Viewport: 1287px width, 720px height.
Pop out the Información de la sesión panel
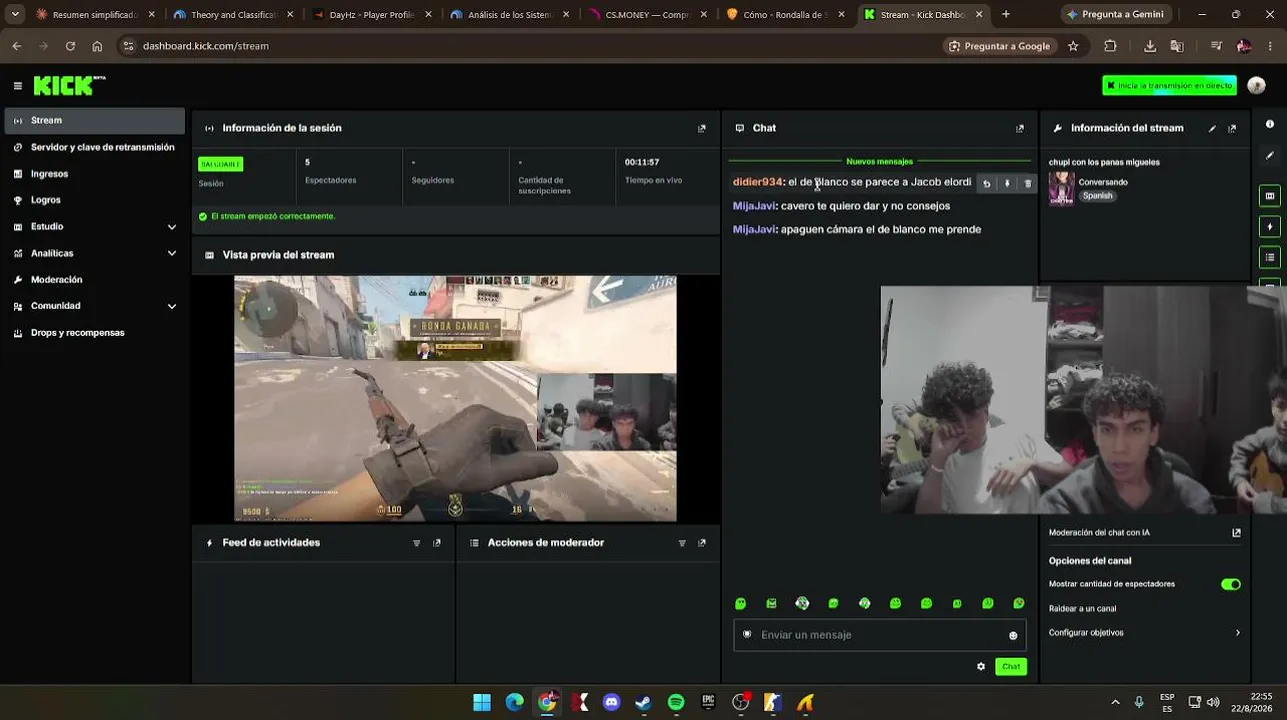point(701,128)
